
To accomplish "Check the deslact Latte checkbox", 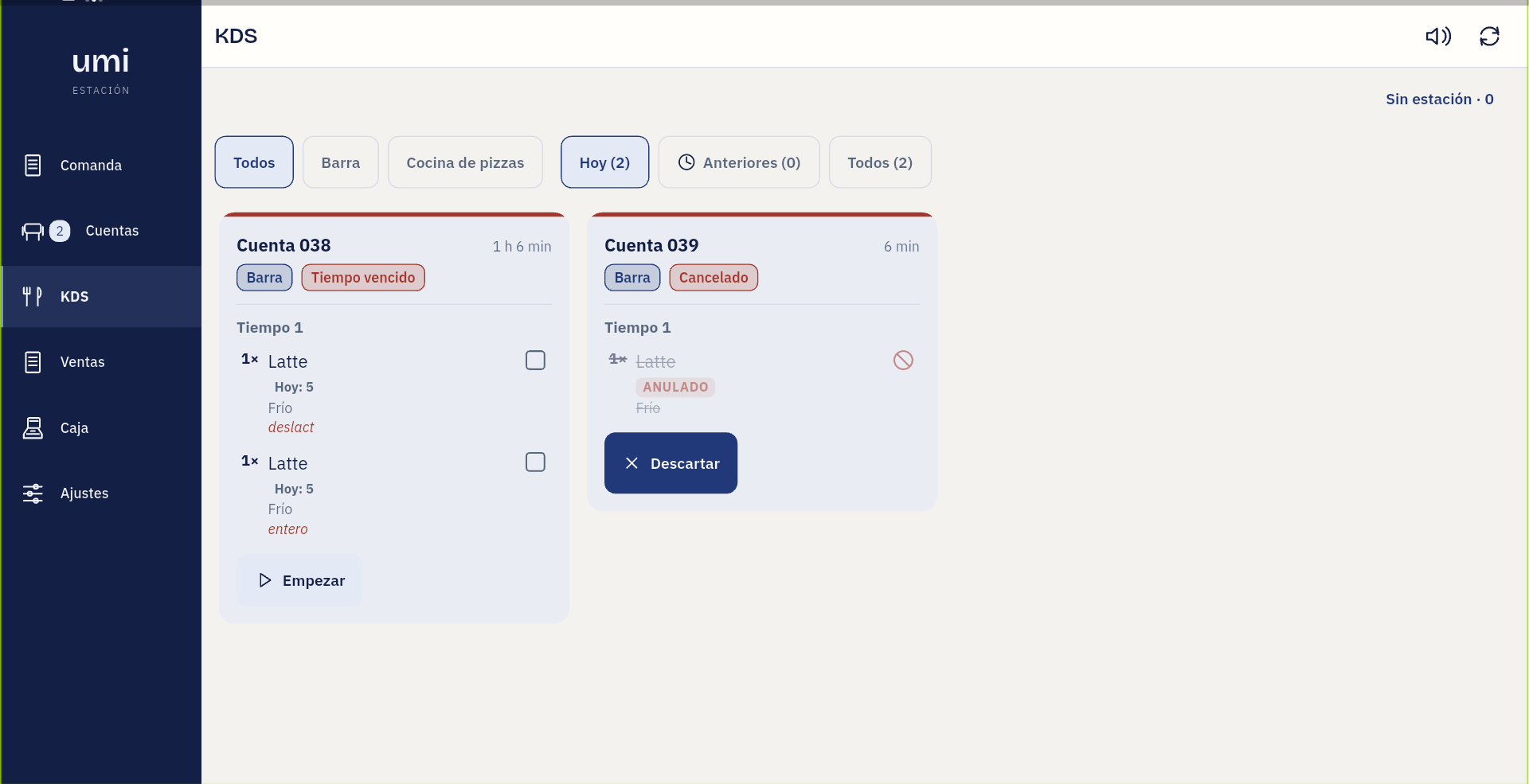I will point(535,361).
